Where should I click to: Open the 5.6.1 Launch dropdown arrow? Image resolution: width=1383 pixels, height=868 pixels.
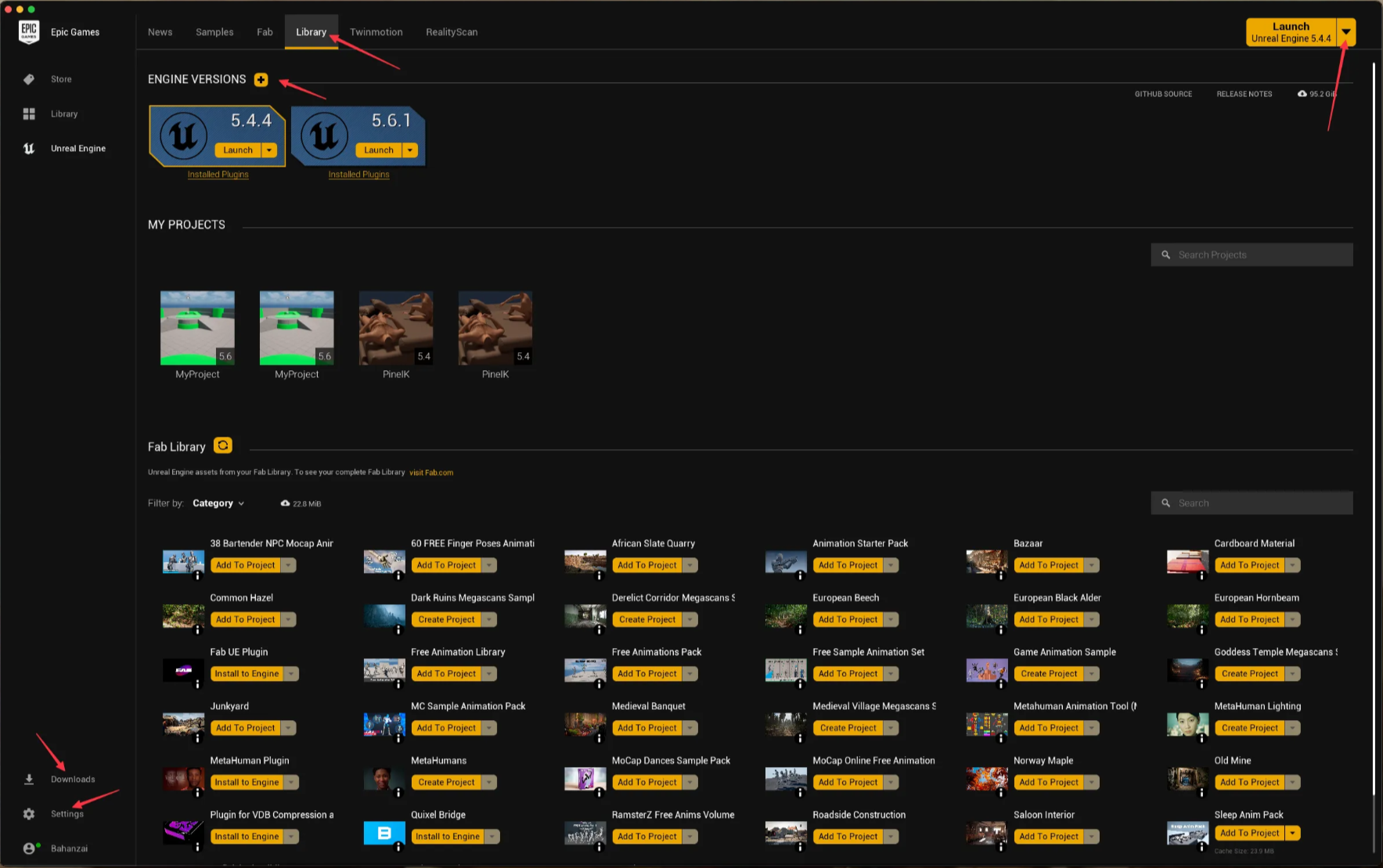(x=410, y=150)
